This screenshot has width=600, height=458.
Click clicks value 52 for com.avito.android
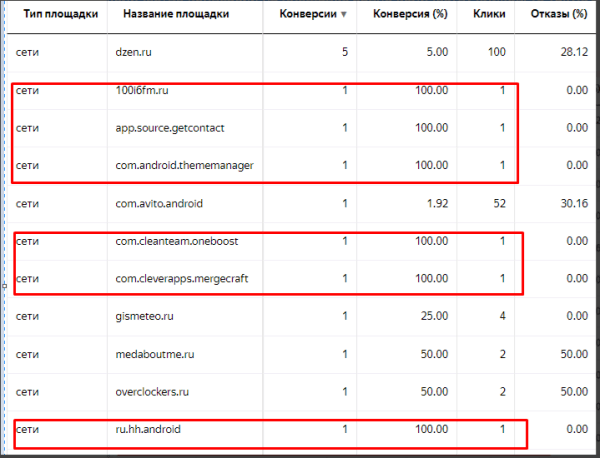[499, 203]
